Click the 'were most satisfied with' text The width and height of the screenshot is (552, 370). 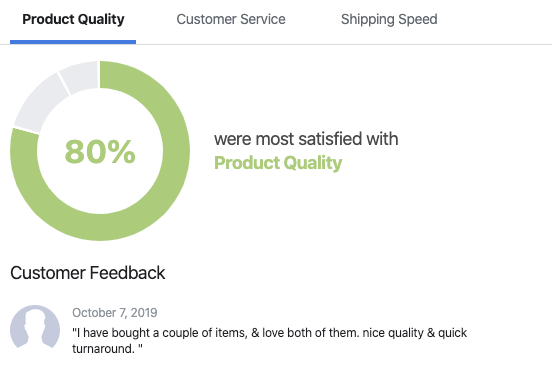click(306, 139)
